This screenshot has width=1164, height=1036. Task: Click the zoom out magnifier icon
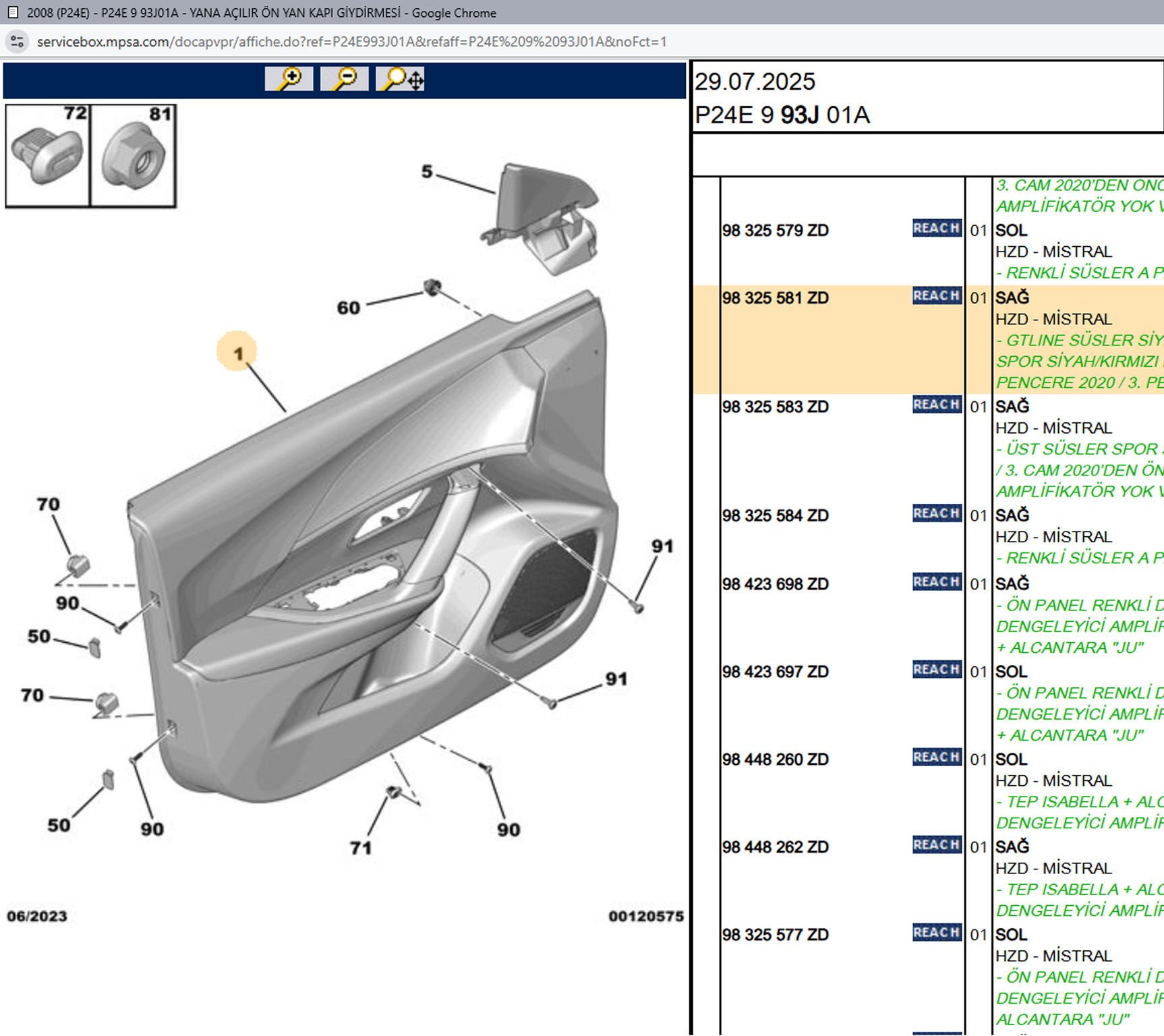click(x=344, y=79)
